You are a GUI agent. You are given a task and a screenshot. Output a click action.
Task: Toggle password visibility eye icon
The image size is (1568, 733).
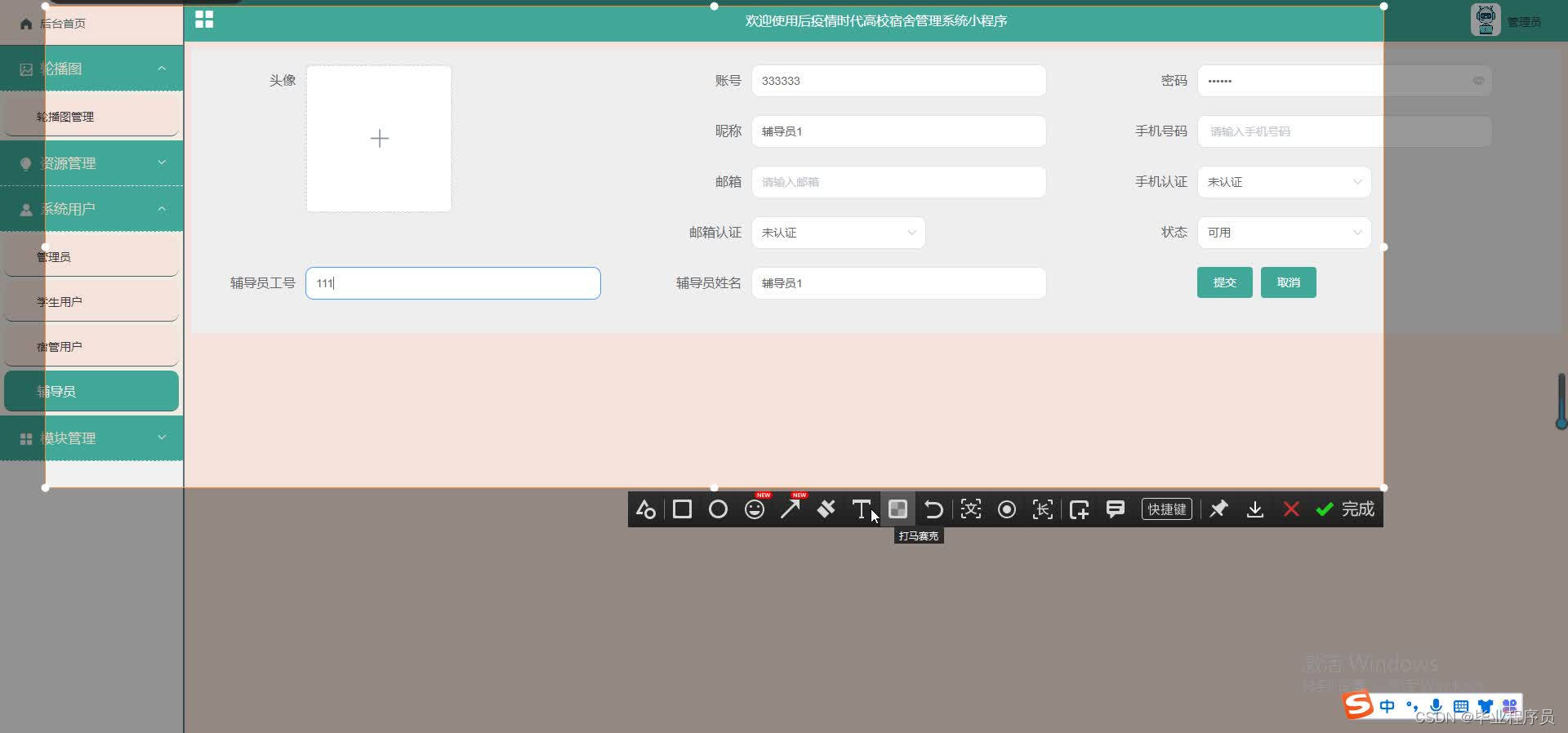click(x=1478, y=81)
